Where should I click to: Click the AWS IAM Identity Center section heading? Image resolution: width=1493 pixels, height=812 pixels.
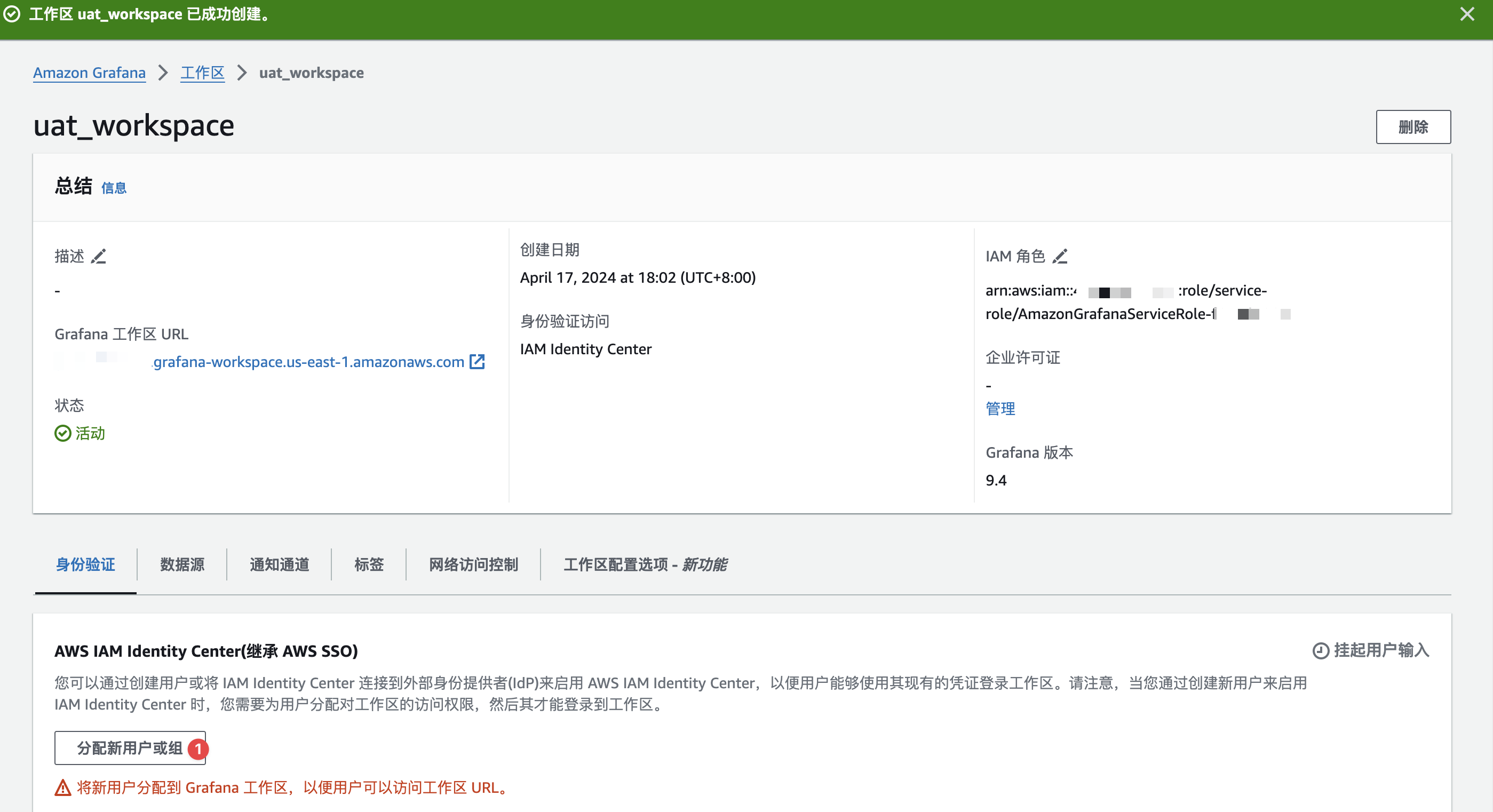[206, 650]
